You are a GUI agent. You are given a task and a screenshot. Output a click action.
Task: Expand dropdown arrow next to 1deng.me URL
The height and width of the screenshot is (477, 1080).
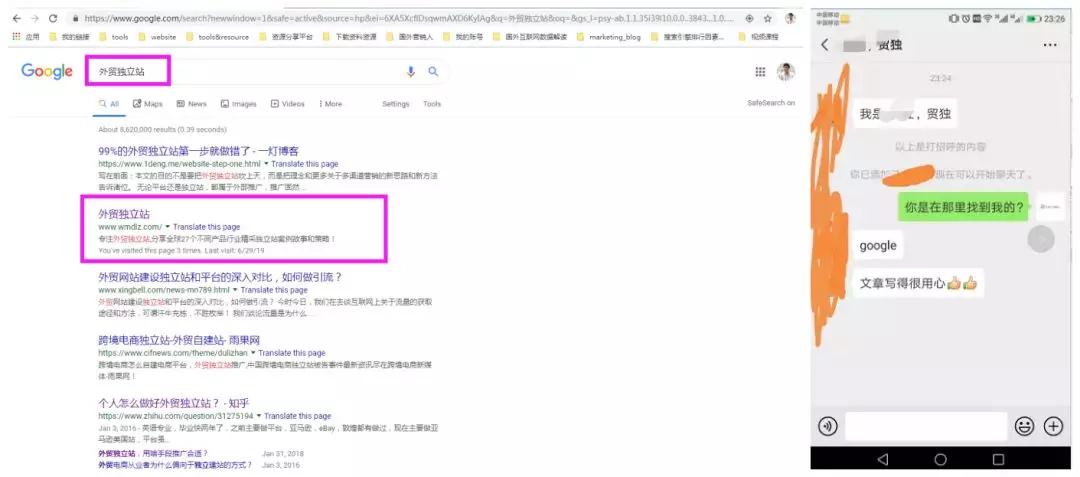(266, 165)
